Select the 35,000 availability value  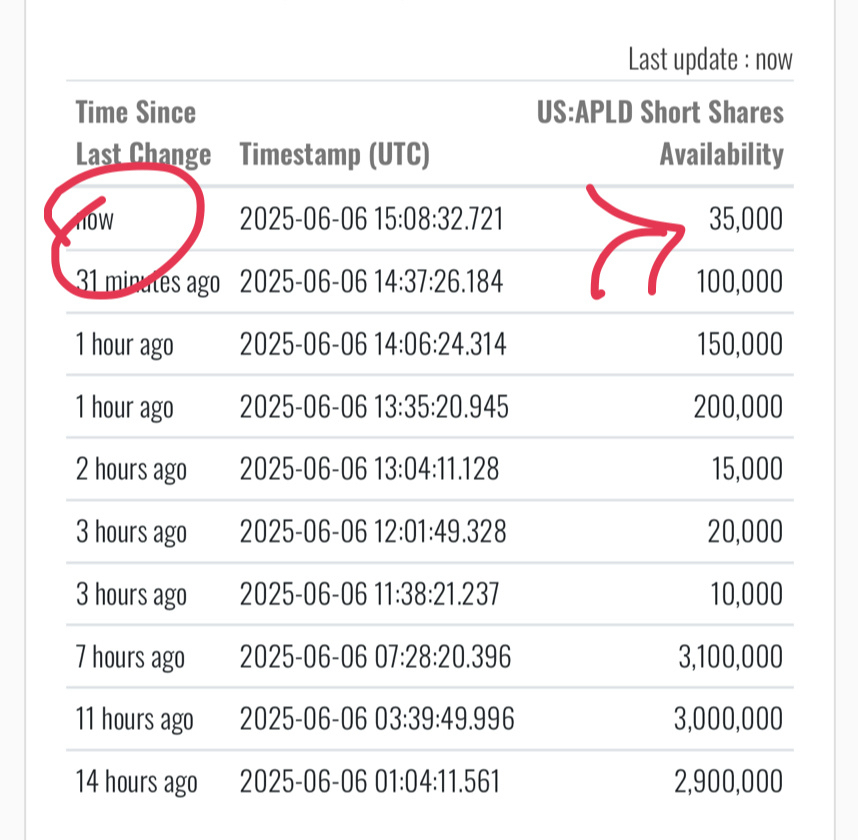coord(746,218)
